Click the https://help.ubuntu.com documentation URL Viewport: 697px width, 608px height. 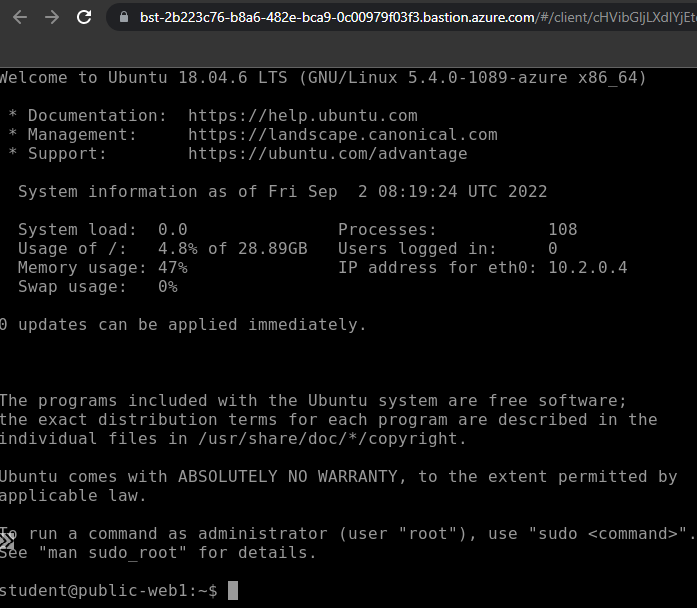pos(302,115)
